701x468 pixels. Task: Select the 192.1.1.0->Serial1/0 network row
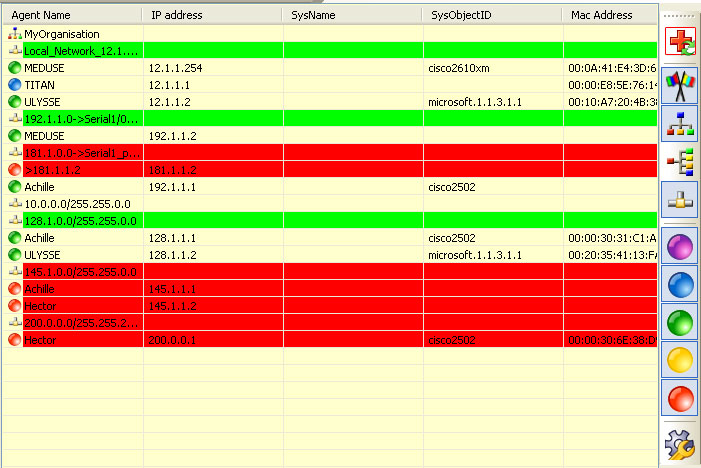pyautogui.click(x=330, y=118)
